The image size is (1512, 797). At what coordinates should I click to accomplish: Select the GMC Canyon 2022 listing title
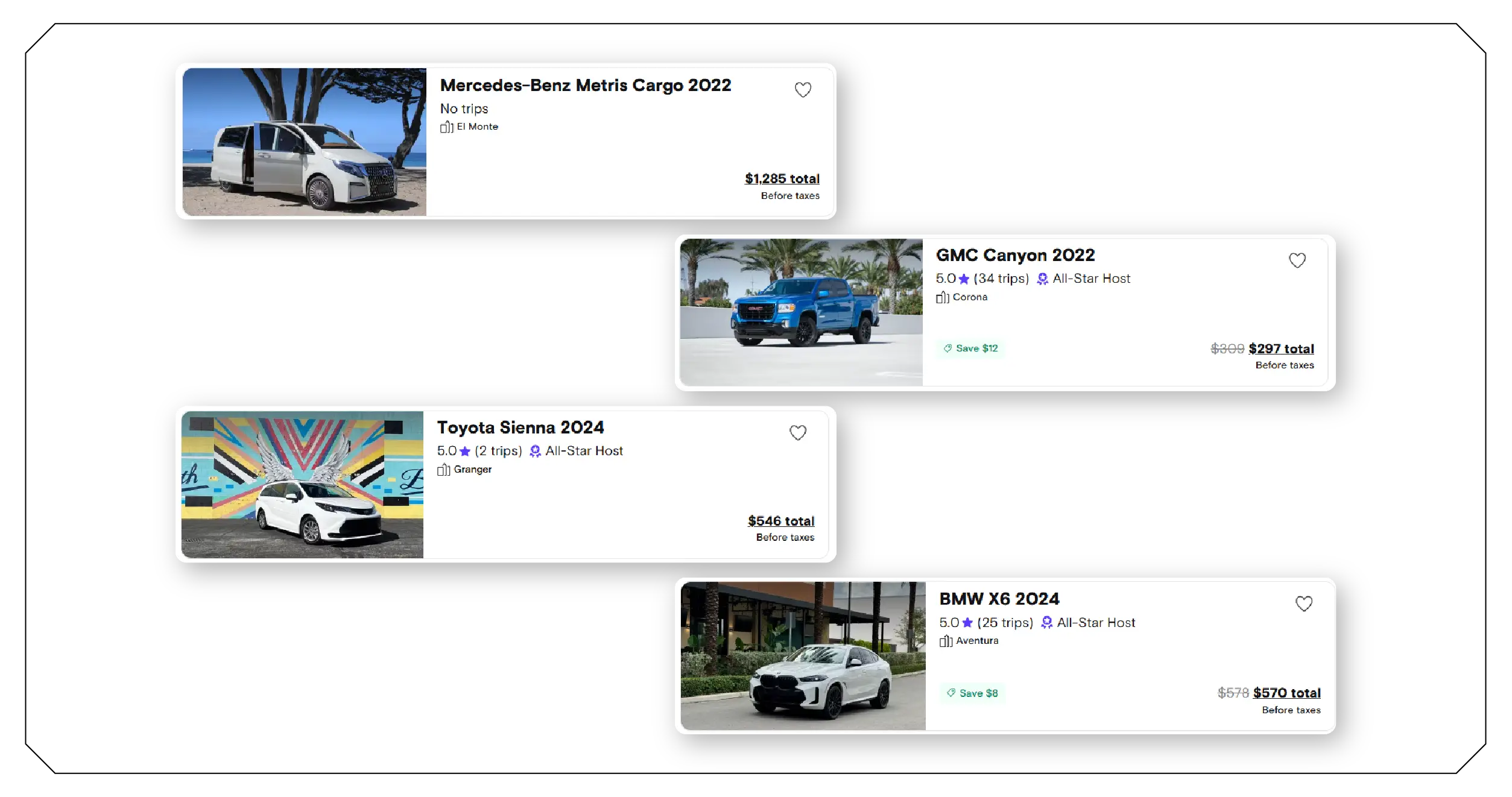pos(1015,256)
